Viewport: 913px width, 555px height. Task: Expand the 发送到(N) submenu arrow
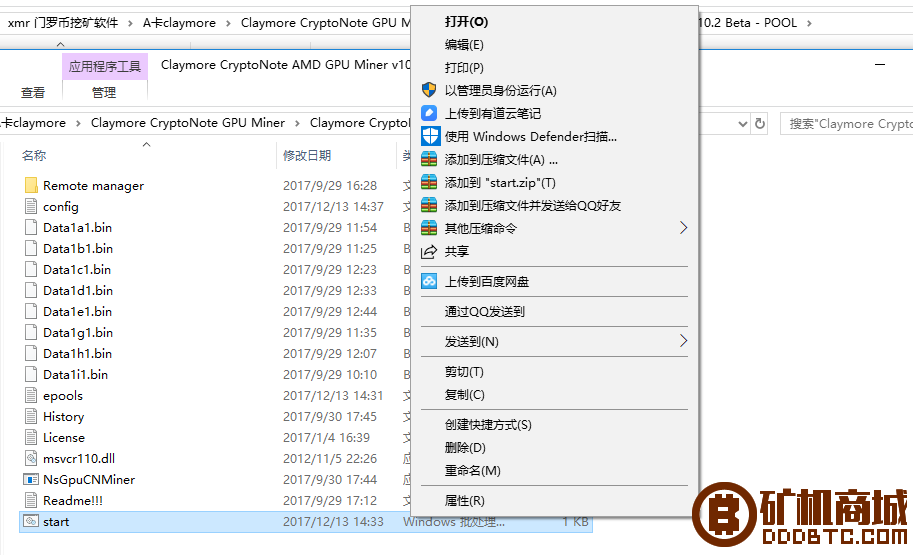point(684,341)
